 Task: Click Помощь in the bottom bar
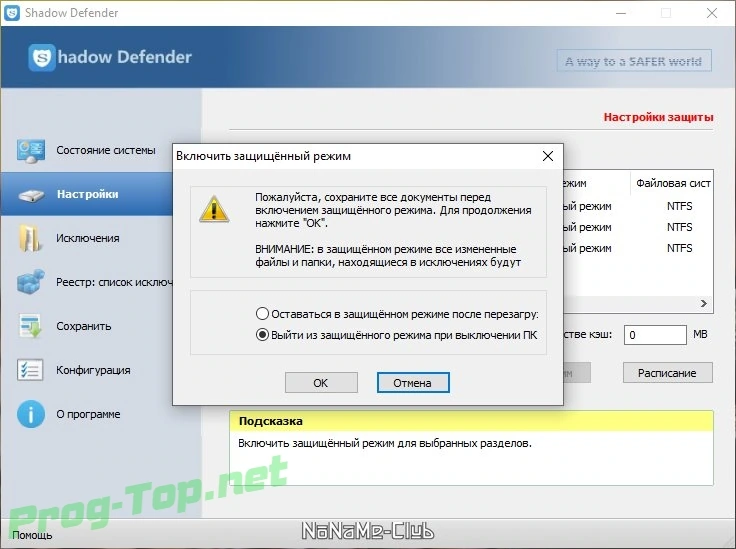pyautogui.click(x=32, y=535)
